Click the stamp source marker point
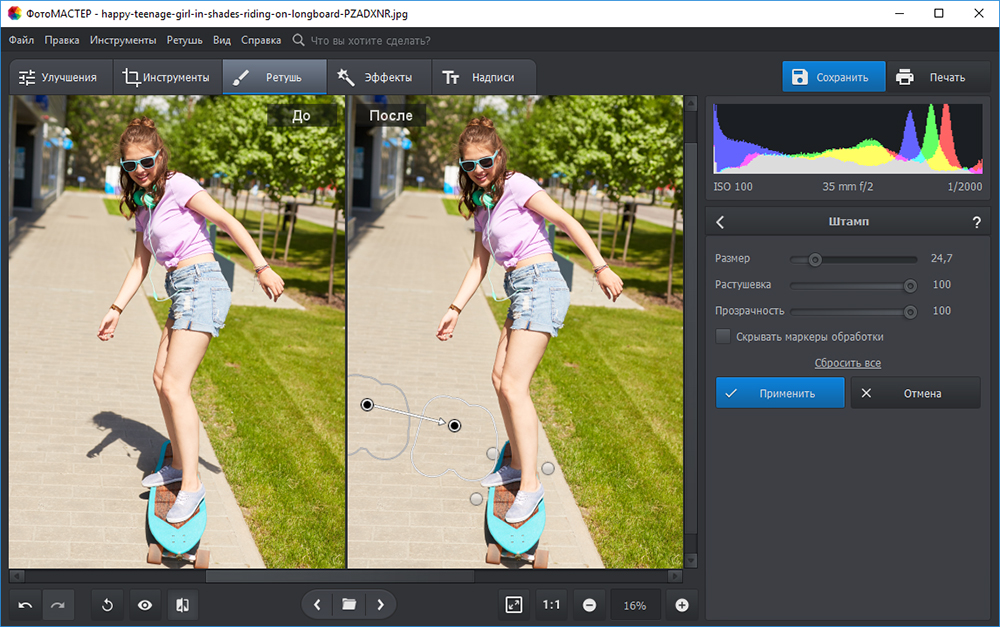The image size is (1000, 627). click(367, 404)
